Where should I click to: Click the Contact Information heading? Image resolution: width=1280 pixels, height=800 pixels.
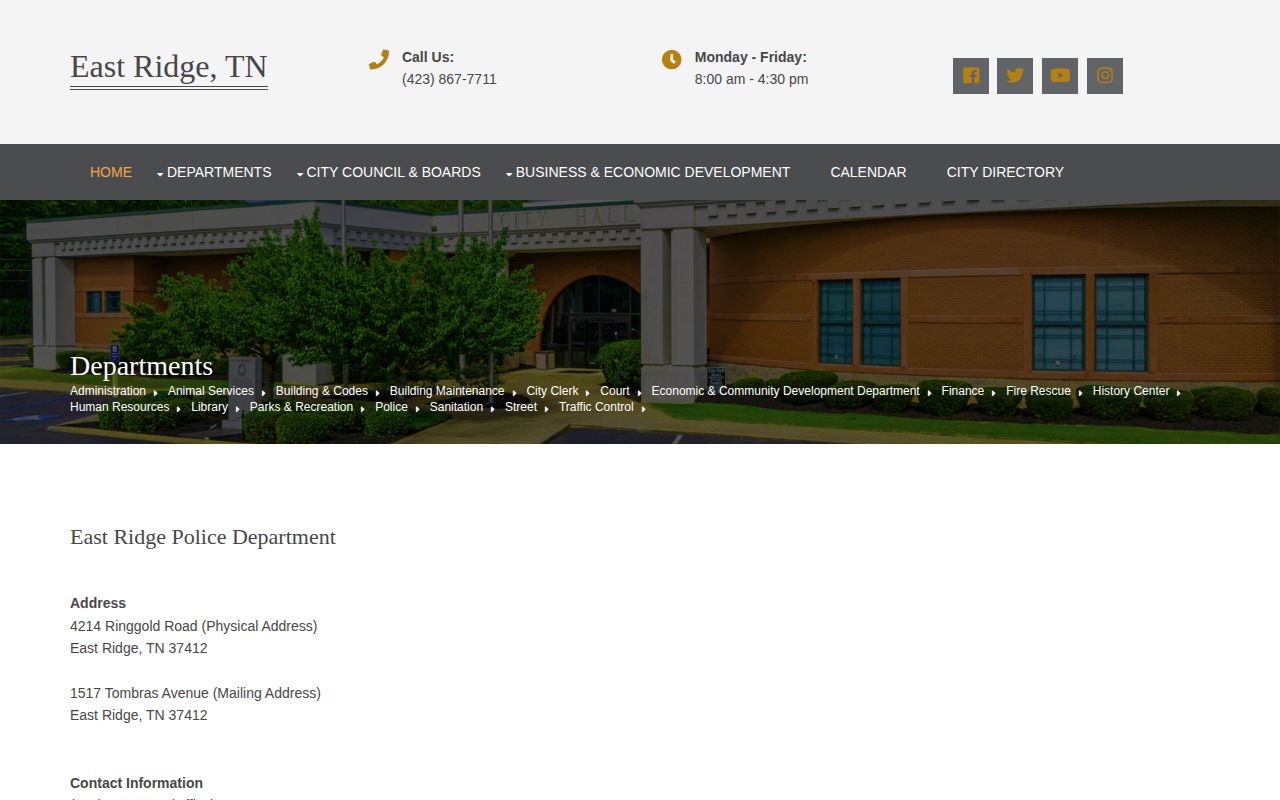[136, 783]
